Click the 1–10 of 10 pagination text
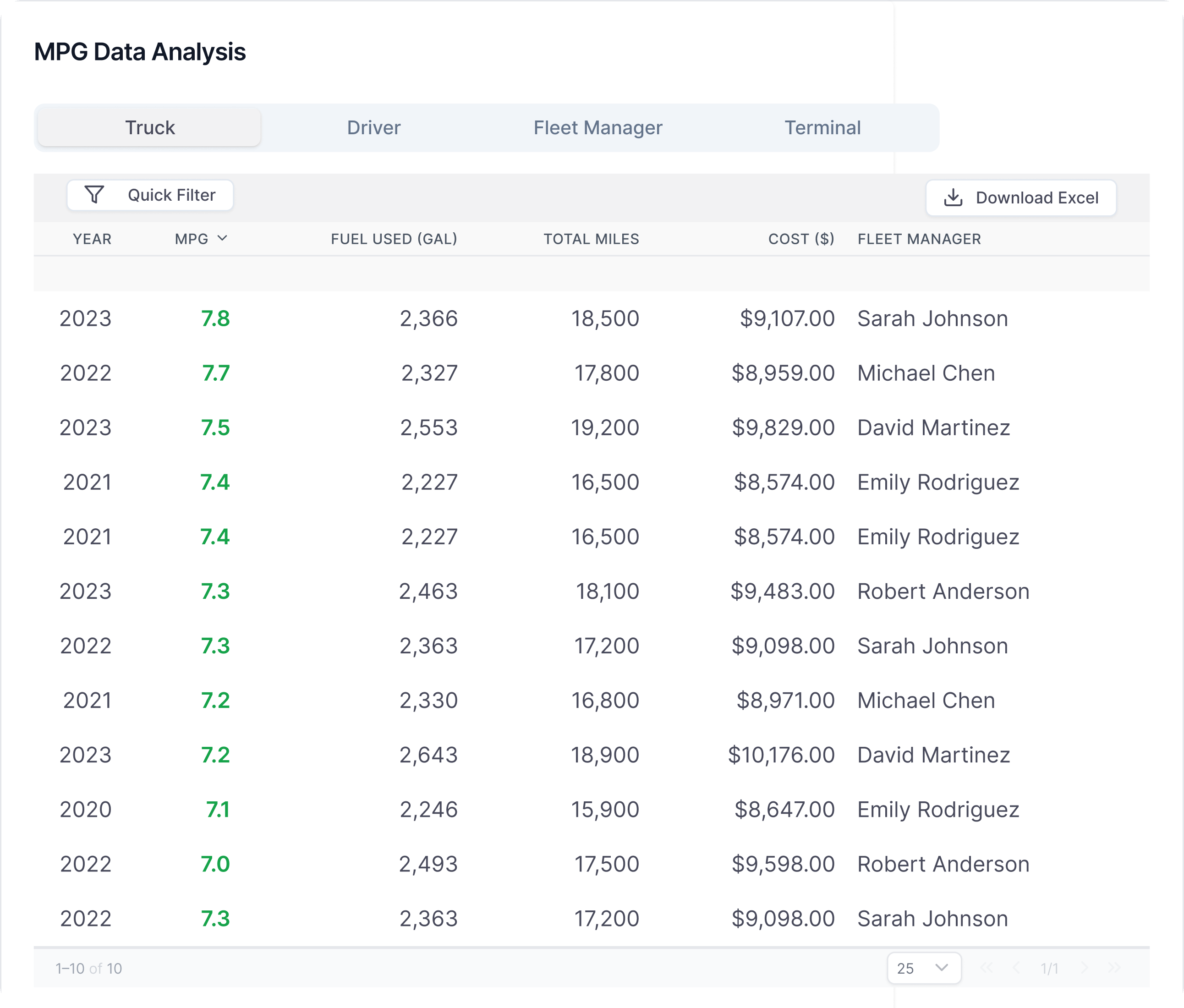 88,969
